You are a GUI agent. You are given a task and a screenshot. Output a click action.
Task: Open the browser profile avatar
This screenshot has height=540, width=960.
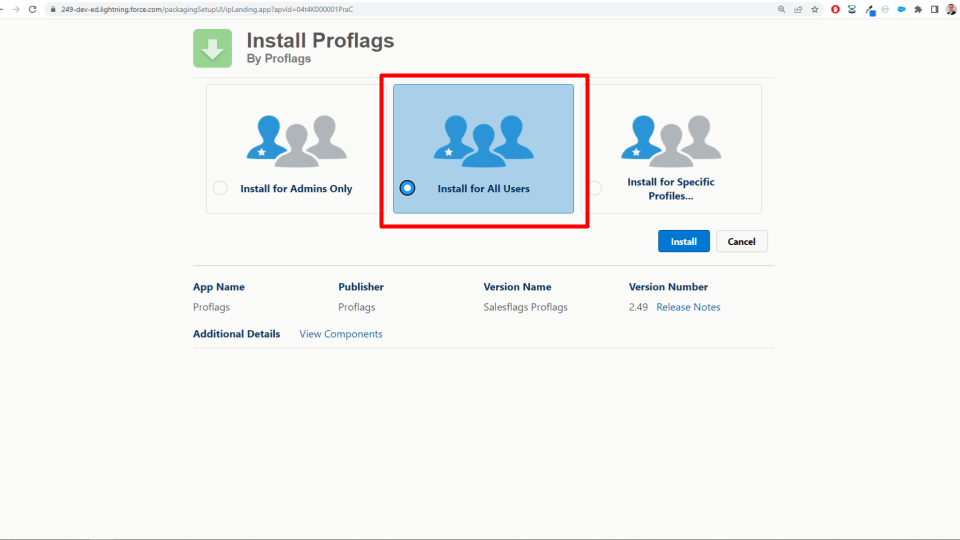(951, 9)
